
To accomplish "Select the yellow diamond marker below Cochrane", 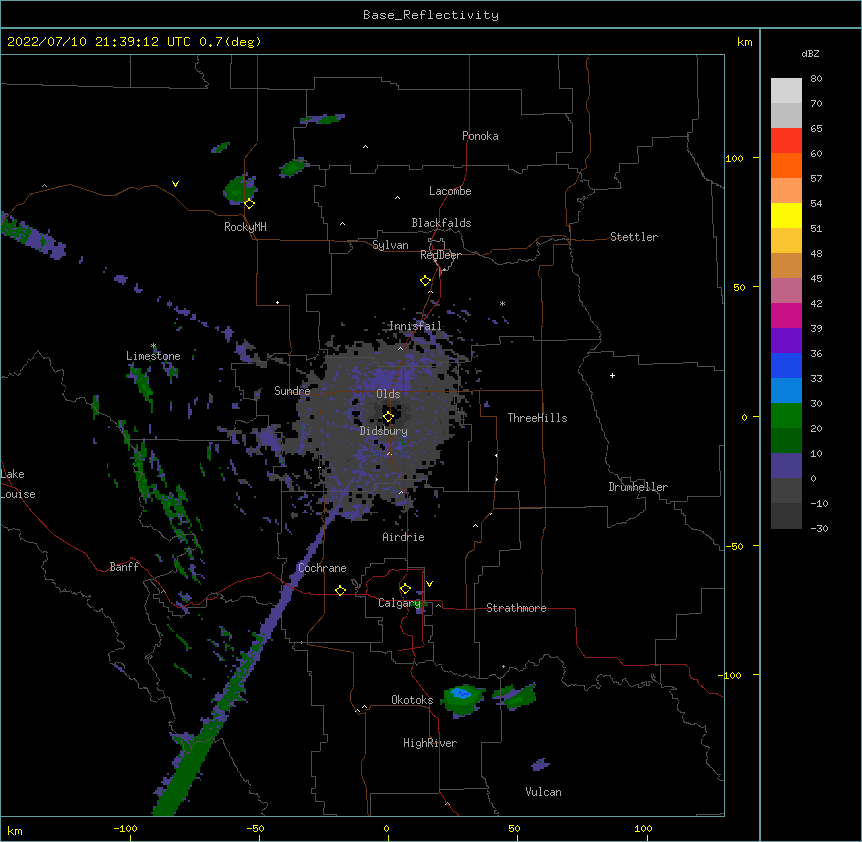I will point(340,590).
